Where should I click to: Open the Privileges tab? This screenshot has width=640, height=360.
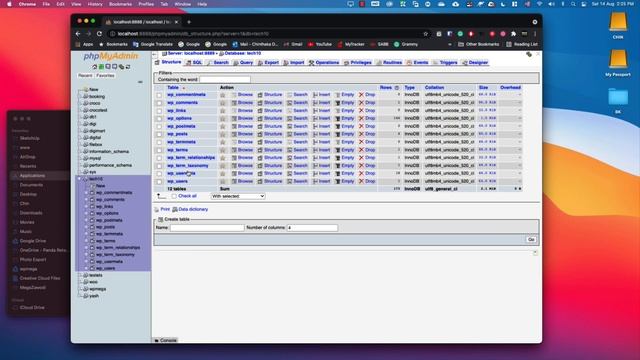point(358,62)
